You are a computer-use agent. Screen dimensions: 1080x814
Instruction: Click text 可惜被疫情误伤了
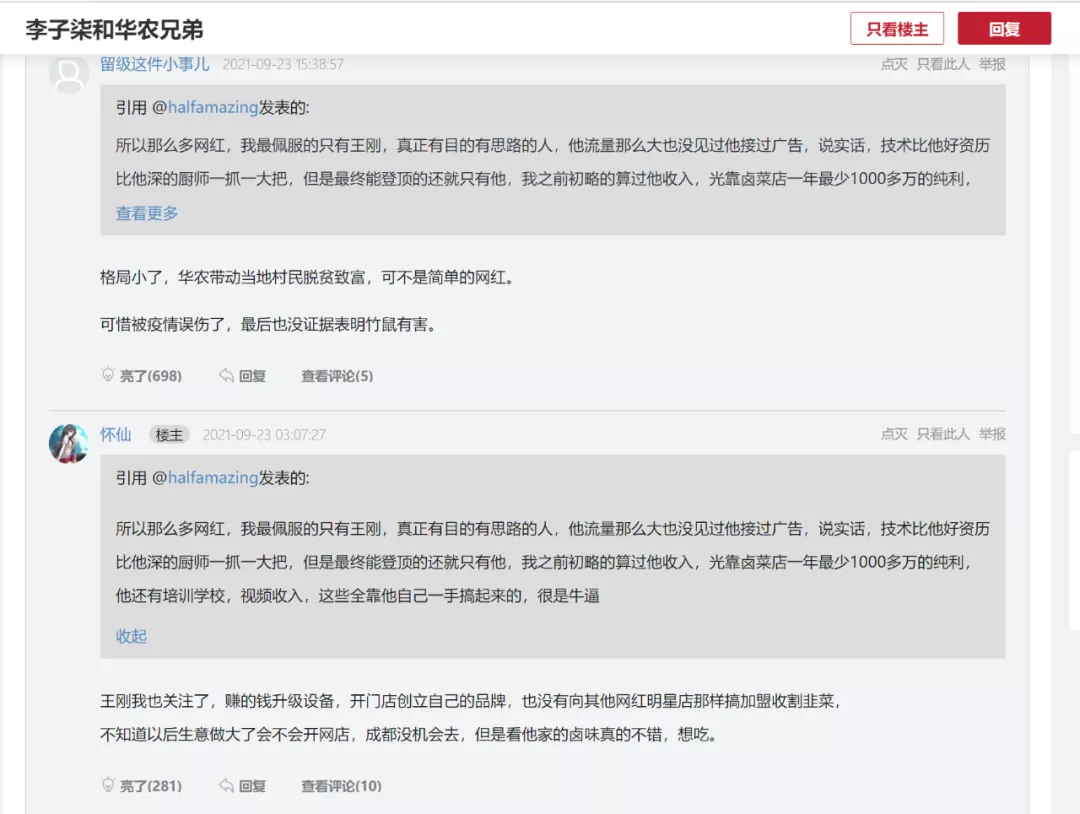(x=163, y=324)
